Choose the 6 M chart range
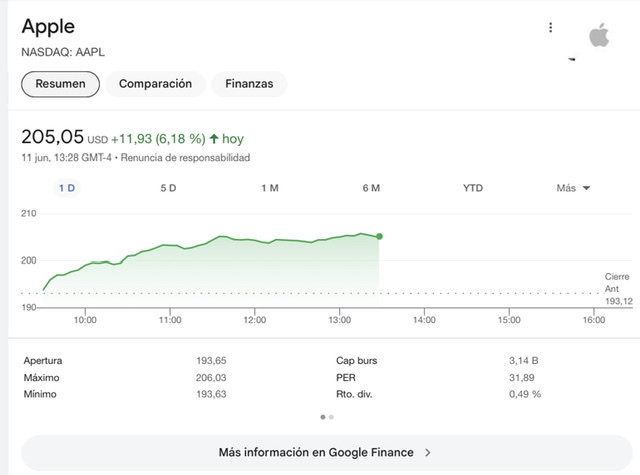 tap(371, 188)
